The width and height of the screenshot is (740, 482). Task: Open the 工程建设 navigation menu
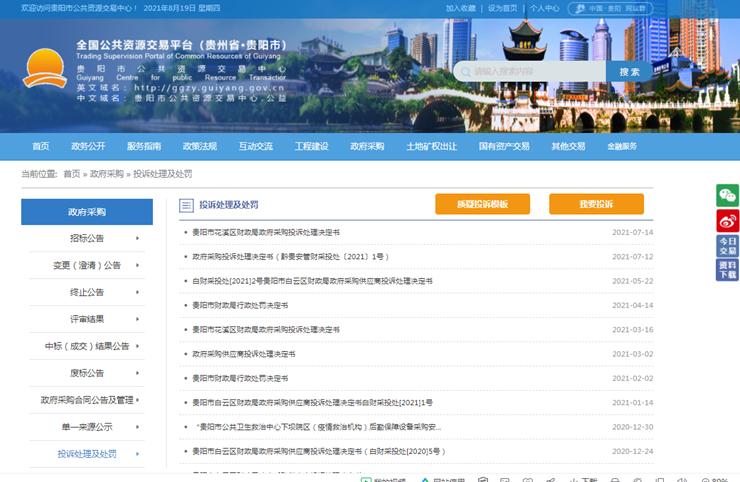pos(311,146)
